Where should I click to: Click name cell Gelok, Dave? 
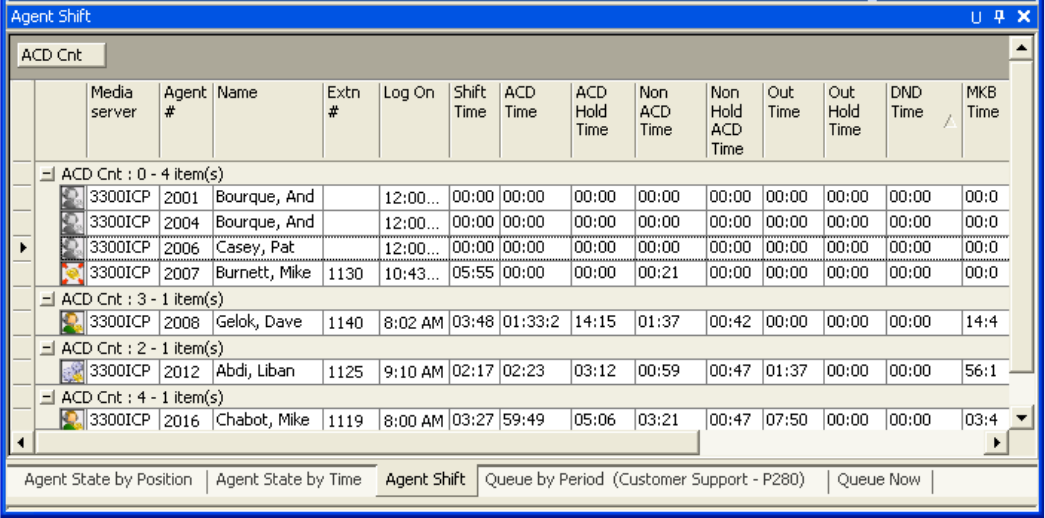(268, 323)
